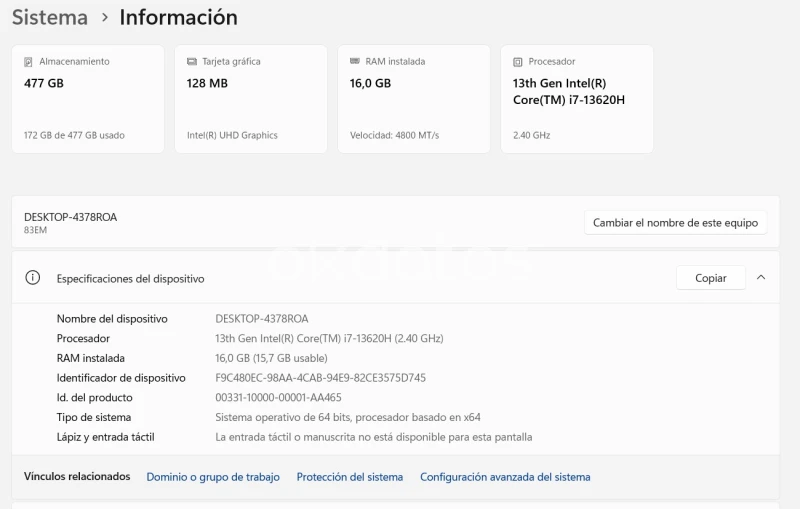The height and width of the screenshot is (509, 800).
Task: Click the Tarjeta gráfica card icon
Action: click(x=192, y=62)
